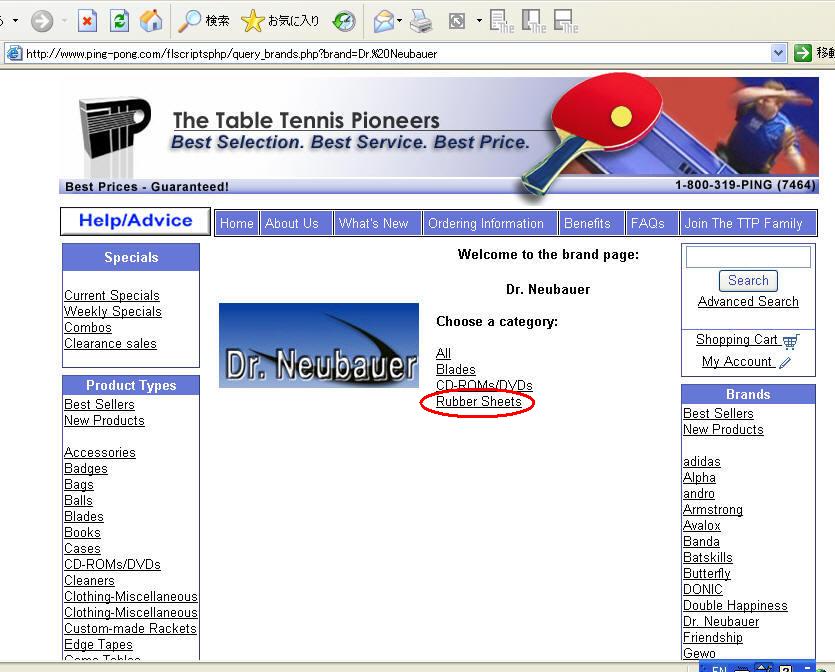Open the Shopping Cart link

[737, 340]
